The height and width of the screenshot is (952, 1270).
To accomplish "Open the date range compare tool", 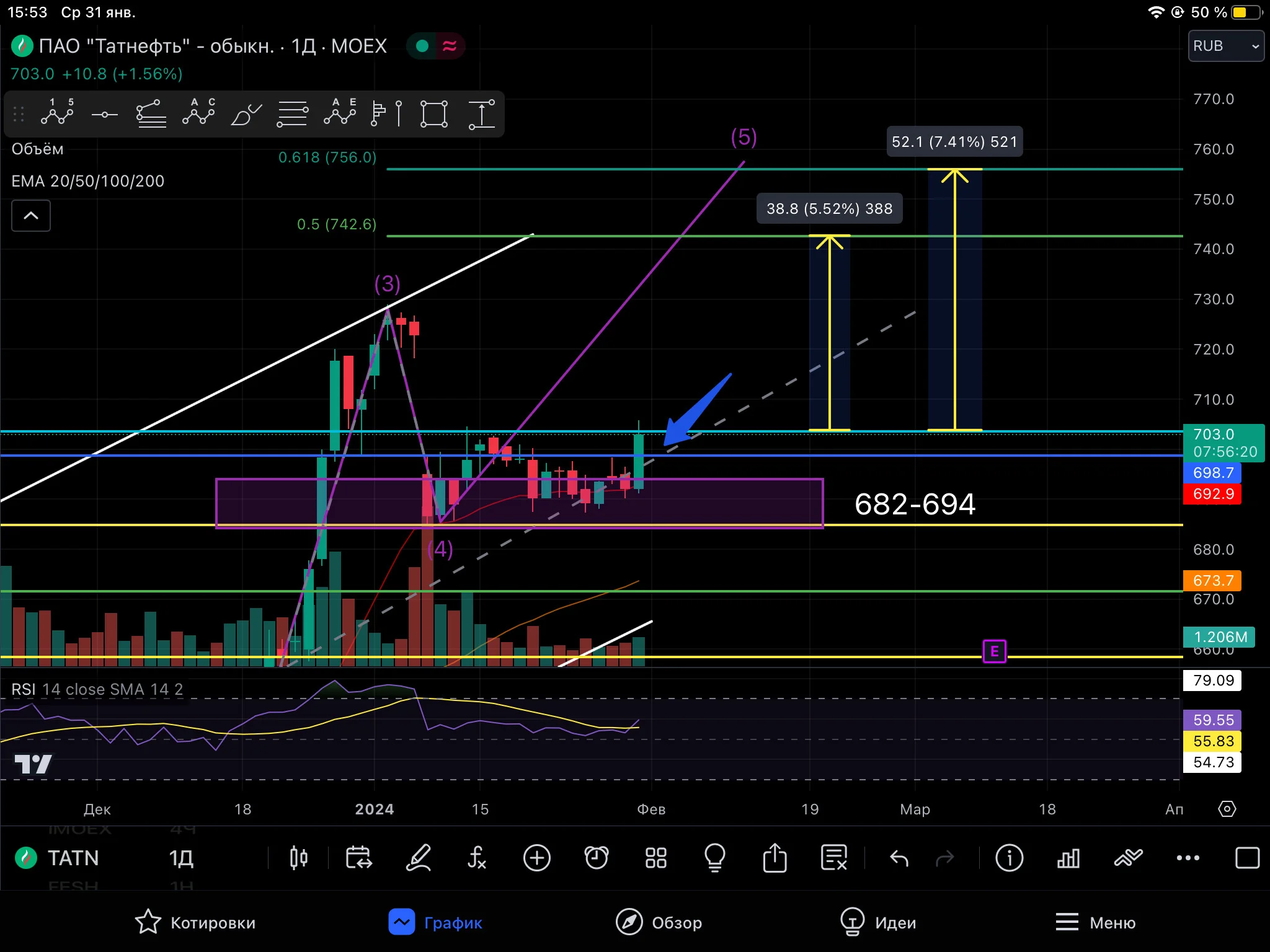I will [358, 858].
